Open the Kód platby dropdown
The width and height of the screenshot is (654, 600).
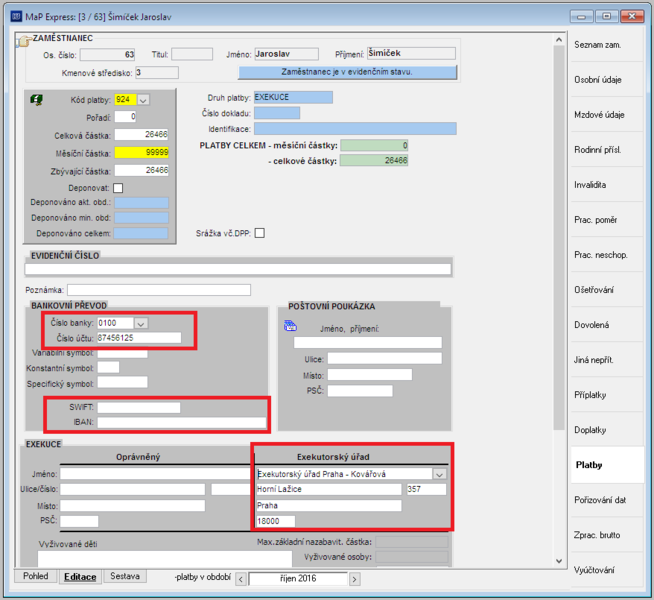(143, 100)
